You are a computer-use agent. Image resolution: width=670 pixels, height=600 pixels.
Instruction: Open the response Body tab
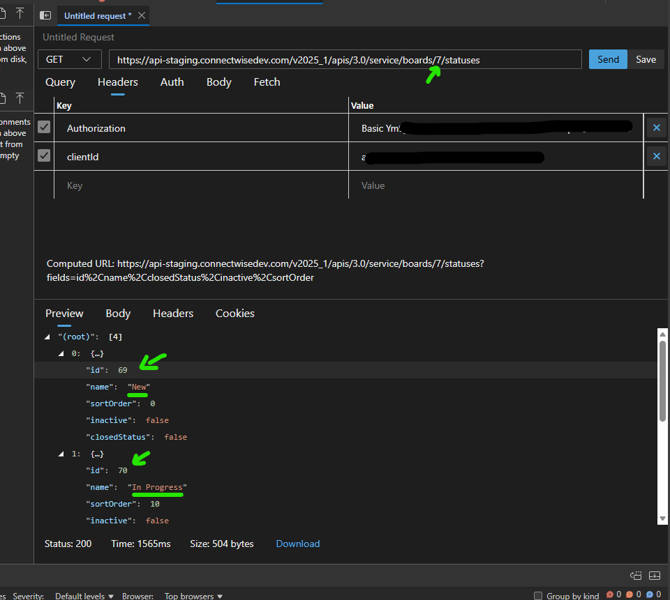coord(118,313)
